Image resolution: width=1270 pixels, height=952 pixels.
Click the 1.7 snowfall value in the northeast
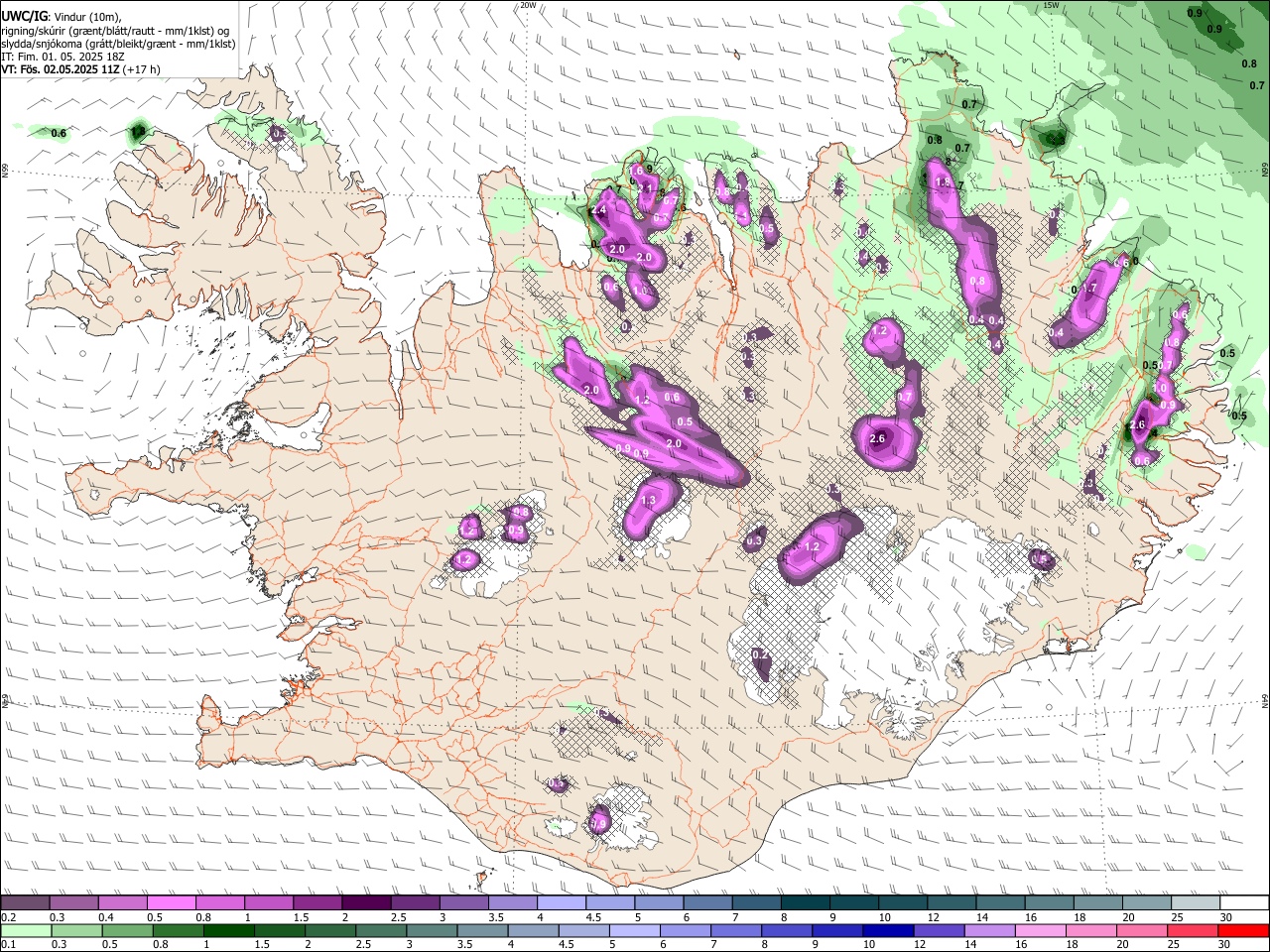(x=1088, y=289)
